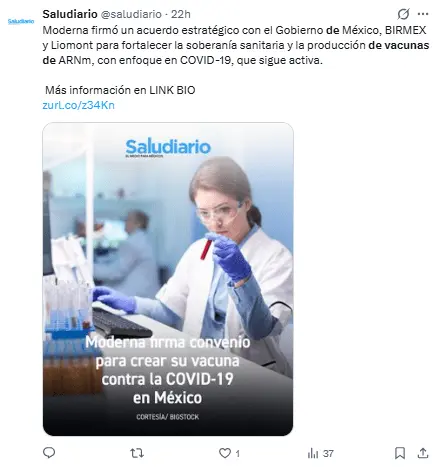Open the lab scientist photo
Viewport: 438px width, 467px height.
(x=168, y=279)
